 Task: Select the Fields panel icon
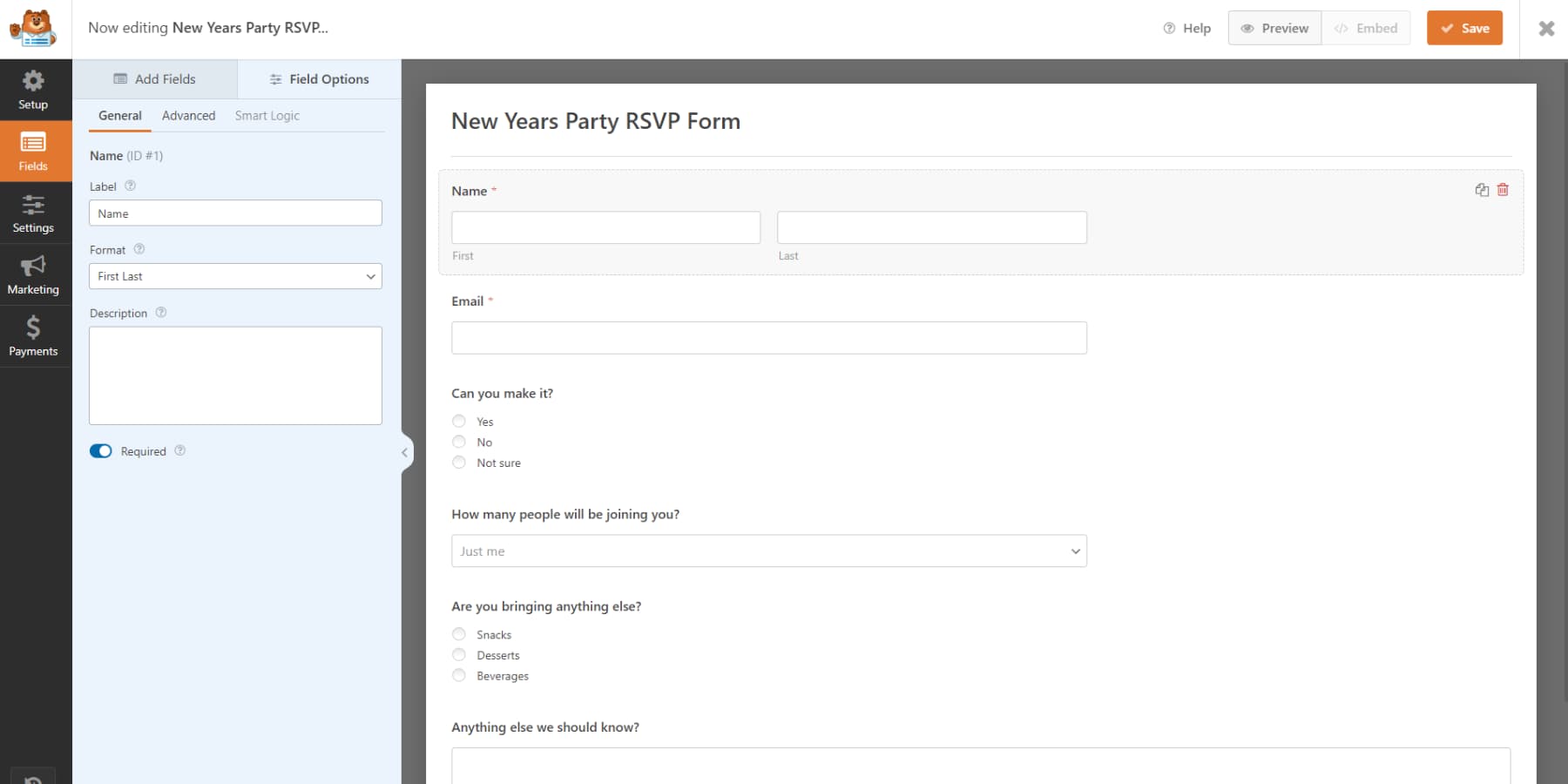[x=33, y=151]
